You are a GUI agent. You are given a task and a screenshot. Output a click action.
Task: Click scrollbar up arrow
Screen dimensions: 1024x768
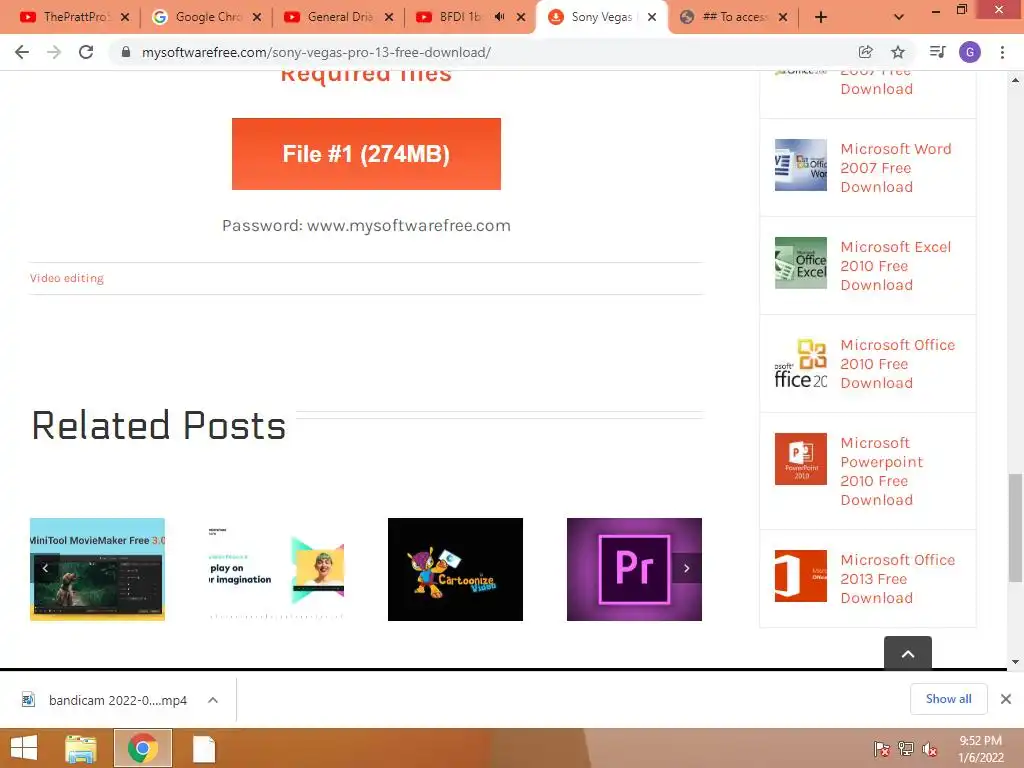tap(1015, 80)
